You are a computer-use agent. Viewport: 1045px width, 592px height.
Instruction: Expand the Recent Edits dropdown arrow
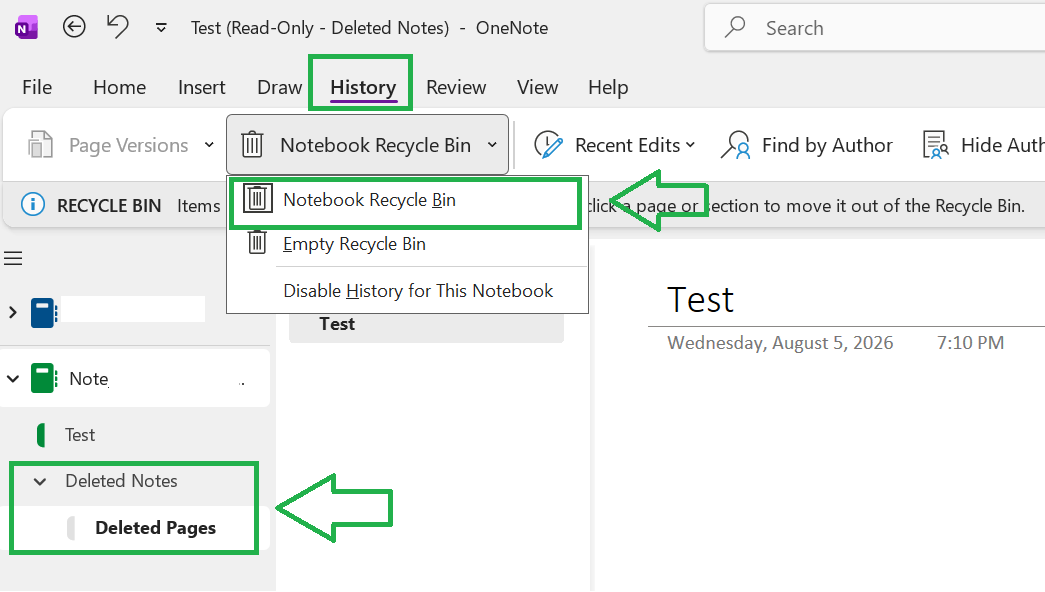690,145
